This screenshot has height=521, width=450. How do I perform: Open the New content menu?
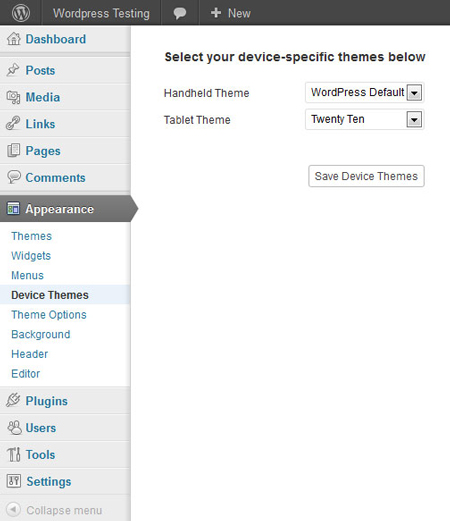point(231,13)
